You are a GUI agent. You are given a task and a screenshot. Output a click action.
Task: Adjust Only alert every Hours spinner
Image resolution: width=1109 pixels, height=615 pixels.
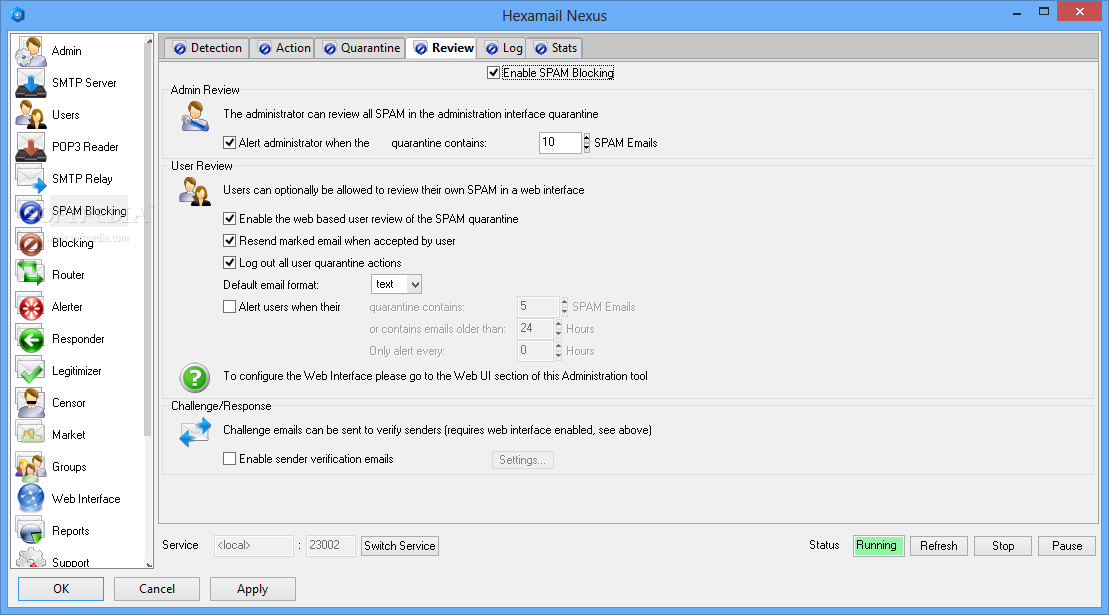click(x=558, y=351)
